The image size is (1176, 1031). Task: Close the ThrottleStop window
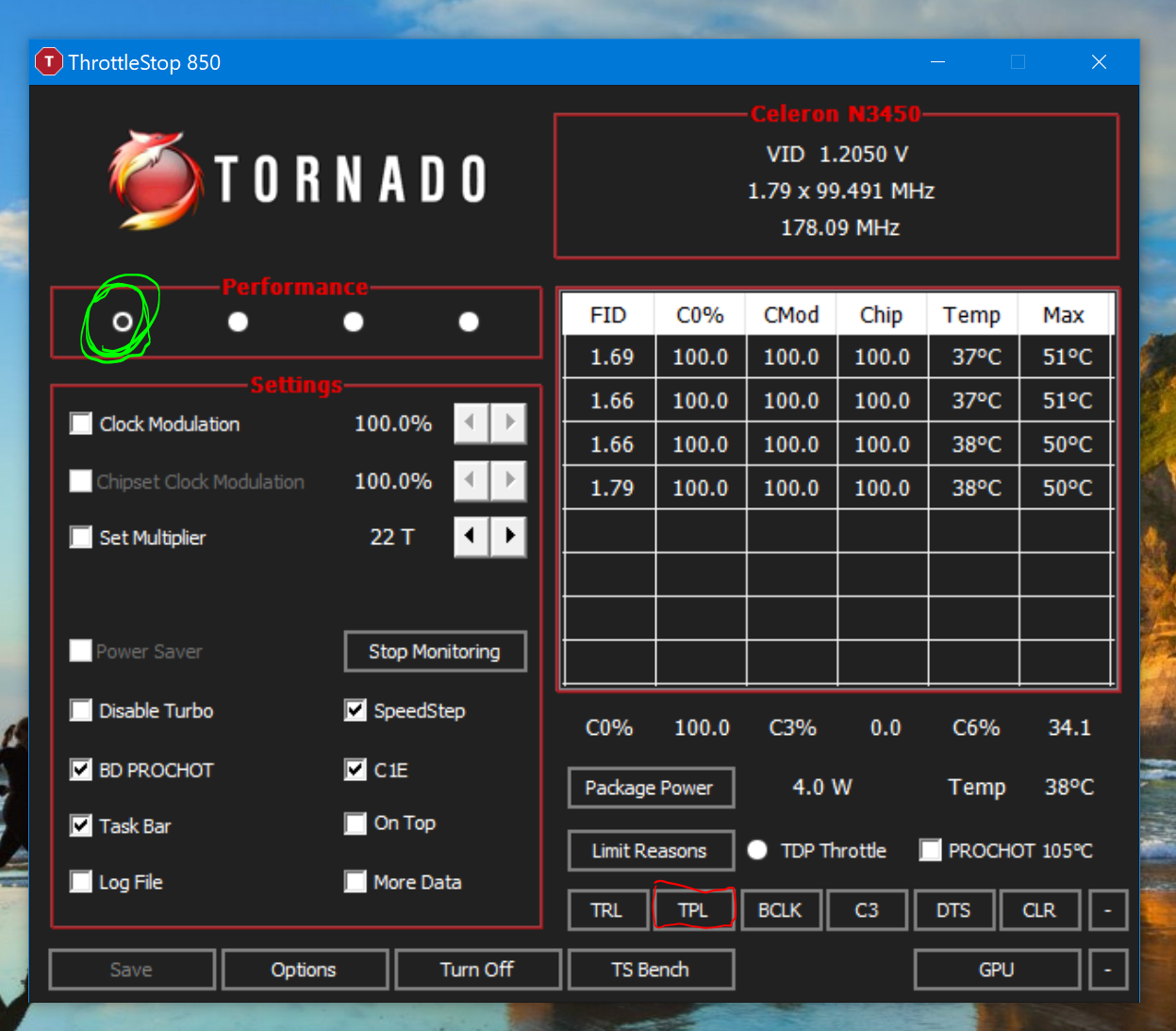[1099, 62]
